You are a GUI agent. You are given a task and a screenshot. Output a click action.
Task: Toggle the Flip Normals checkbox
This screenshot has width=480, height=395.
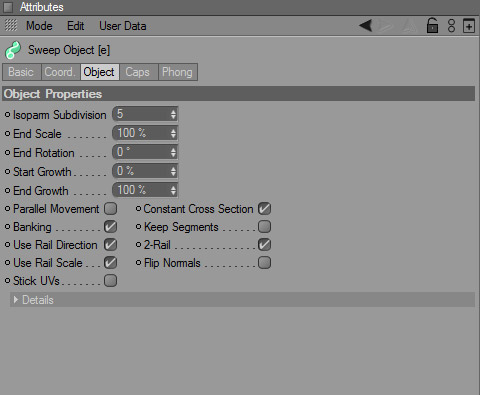(264, 263)
